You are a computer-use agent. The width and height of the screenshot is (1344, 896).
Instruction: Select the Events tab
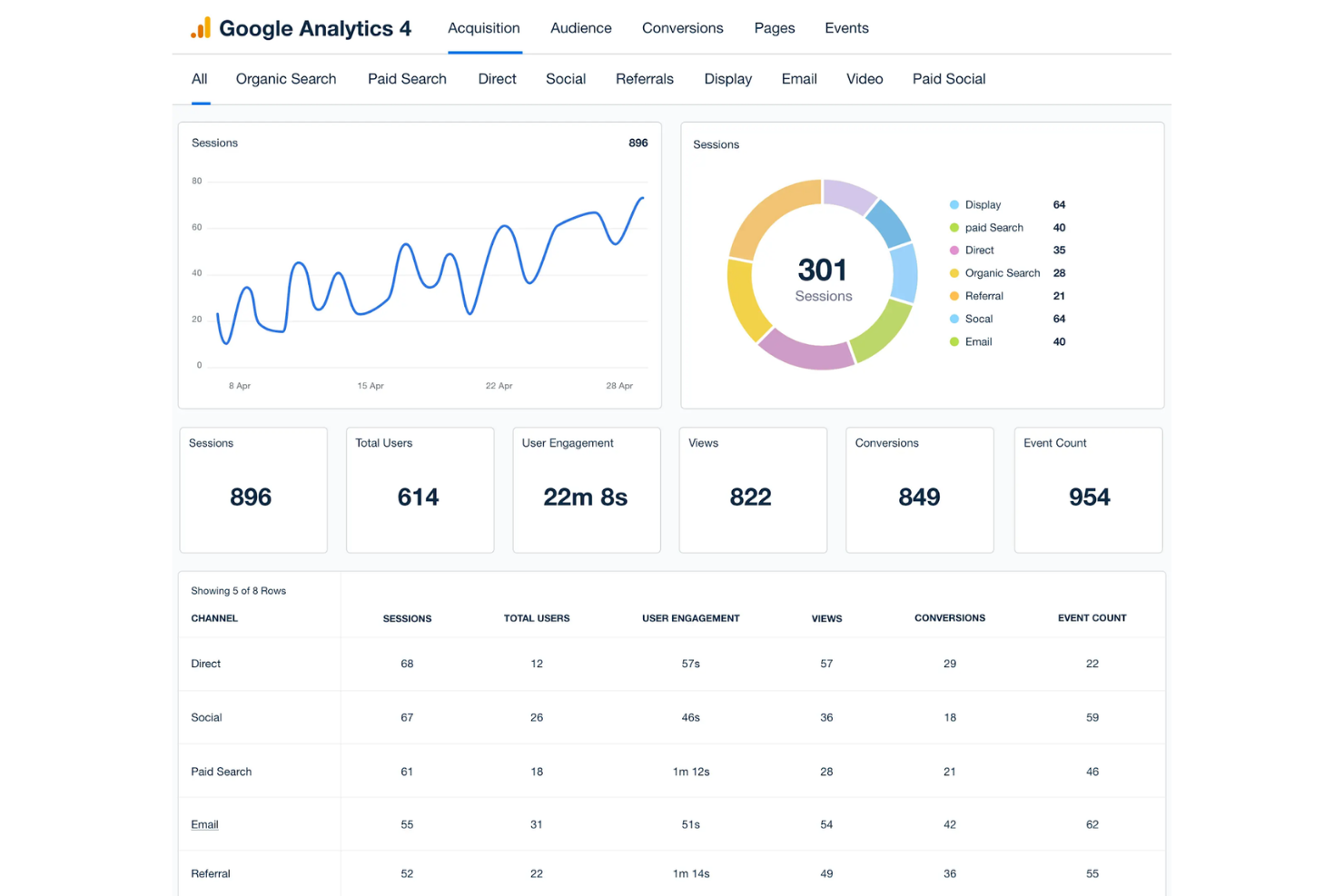coord(846,28)
